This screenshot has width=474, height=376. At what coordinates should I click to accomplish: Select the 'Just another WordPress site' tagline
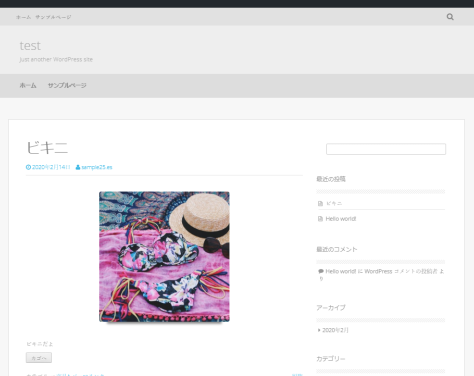coord(56,59)
